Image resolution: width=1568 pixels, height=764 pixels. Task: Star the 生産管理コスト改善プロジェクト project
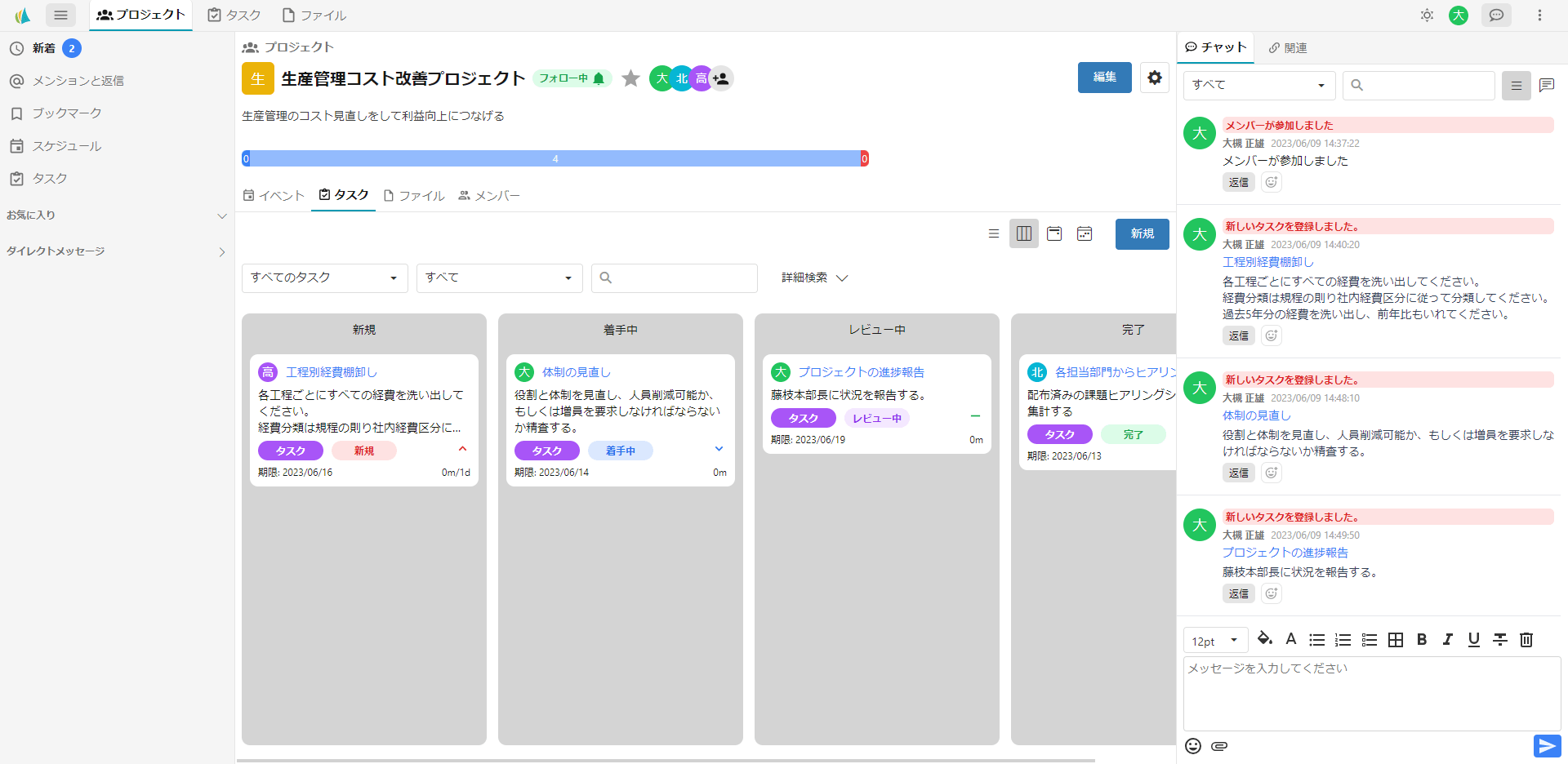tap(630, 78)
